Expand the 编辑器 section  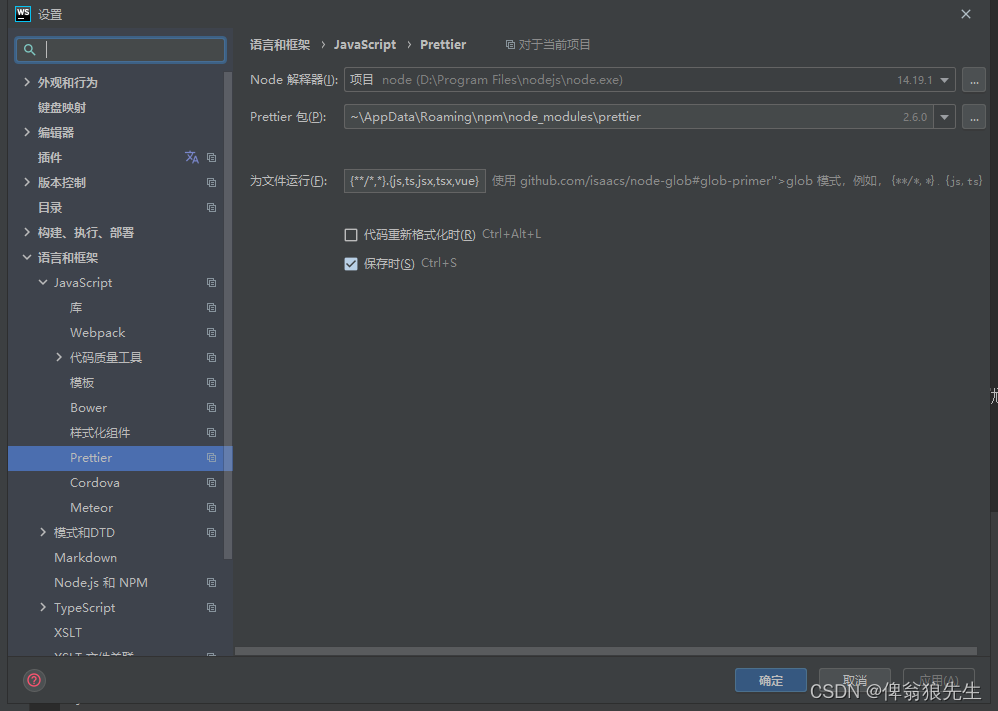tap(27, 132)
